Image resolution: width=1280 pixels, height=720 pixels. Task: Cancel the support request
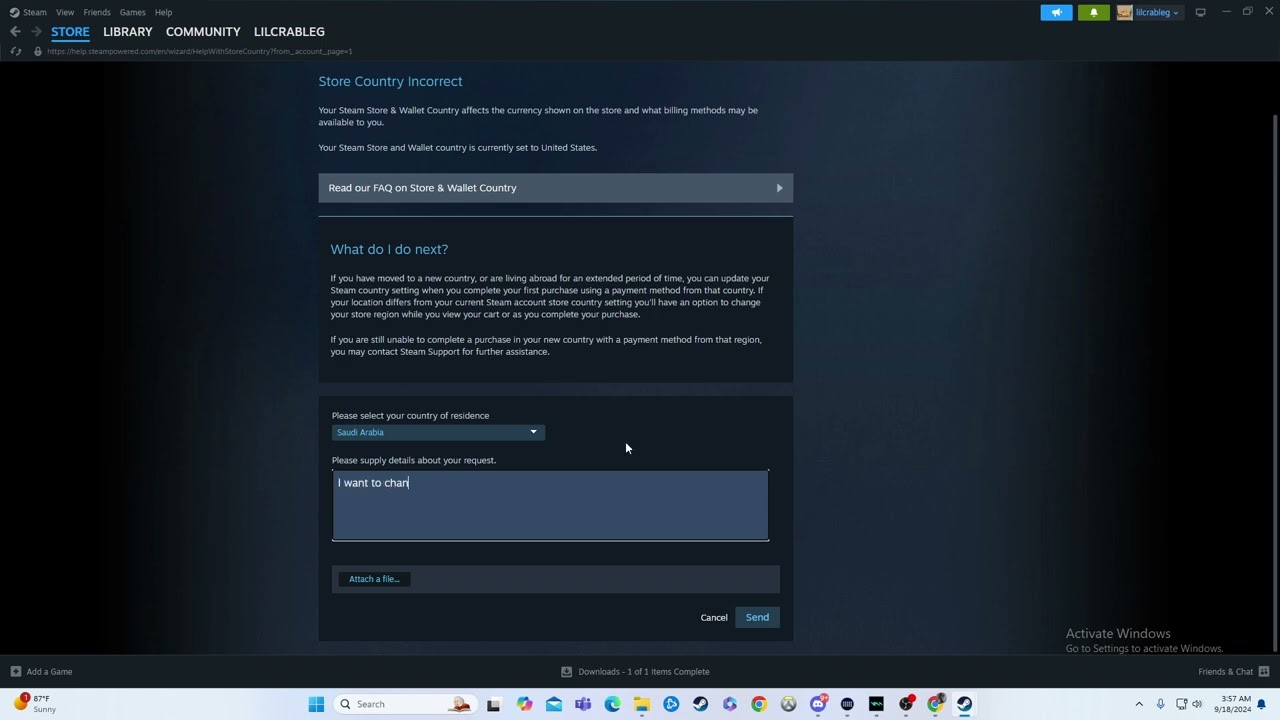(x=714, y=617)
